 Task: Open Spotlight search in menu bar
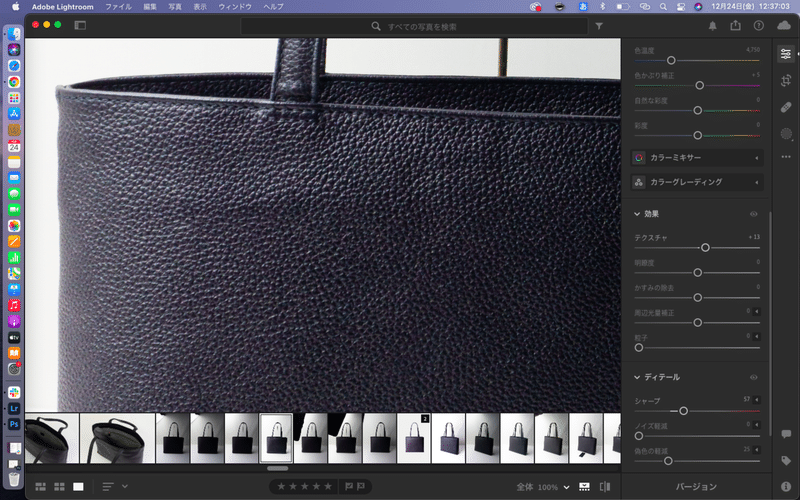[663, 7]
